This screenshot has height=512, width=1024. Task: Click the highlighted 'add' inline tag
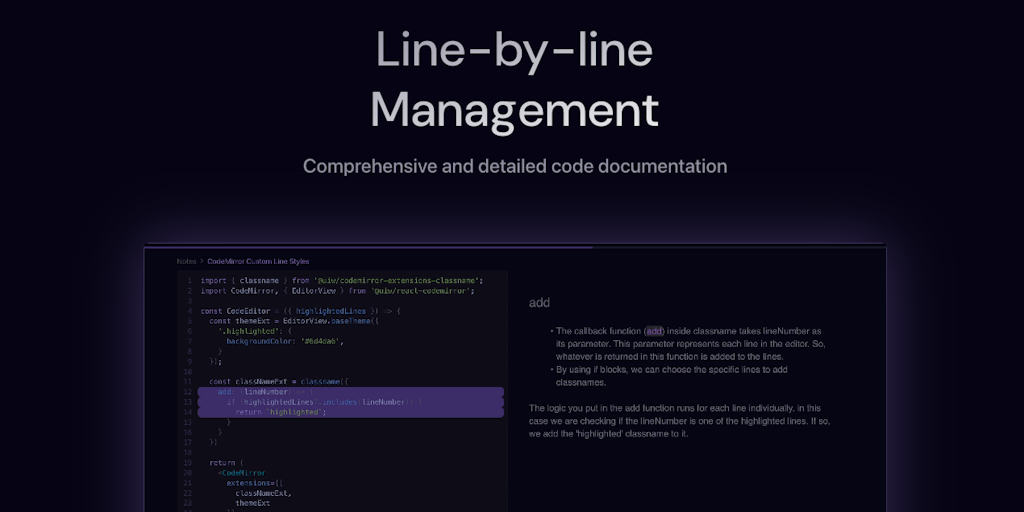[x=654, y=331]
